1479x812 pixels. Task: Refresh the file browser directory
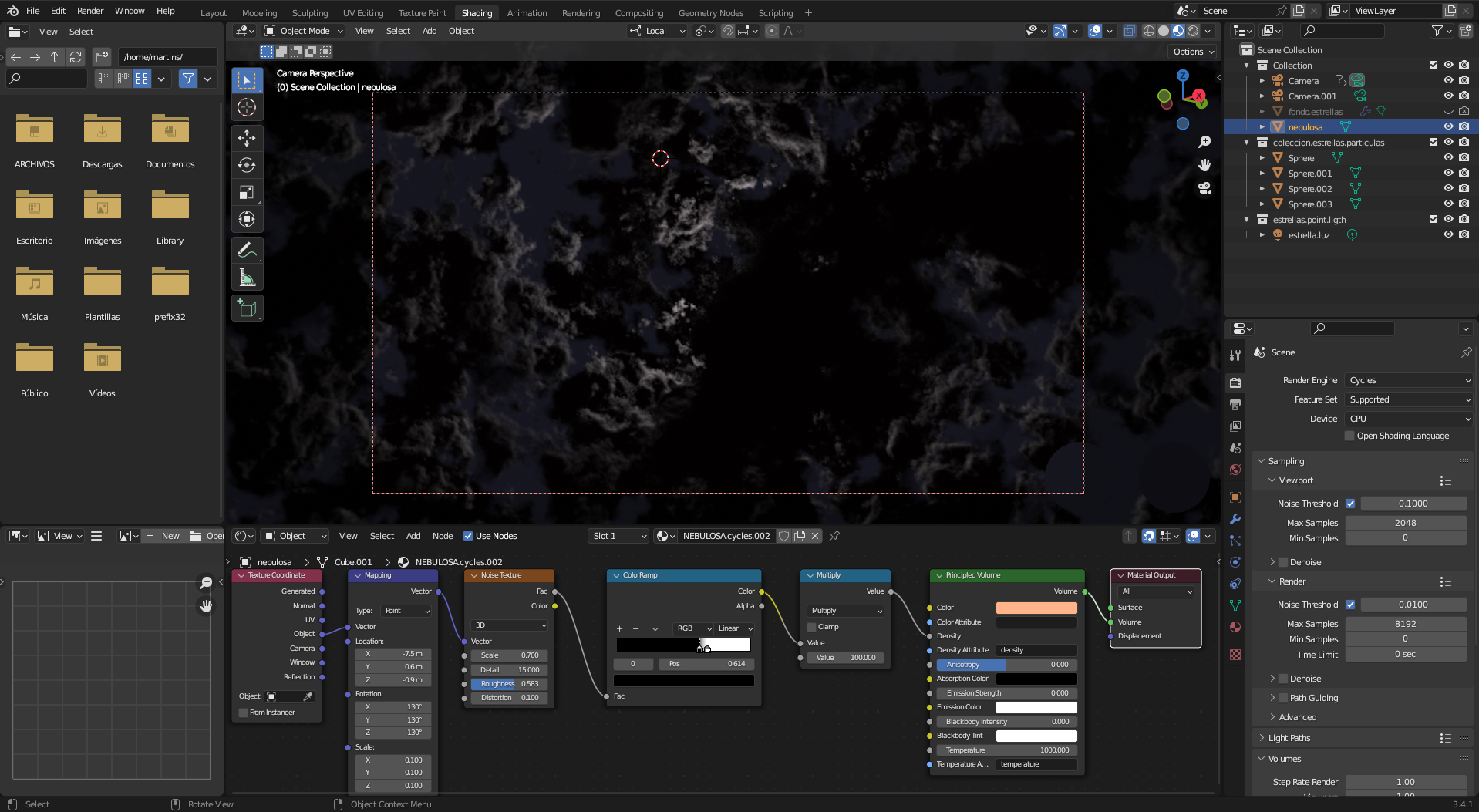coord(76,57)
